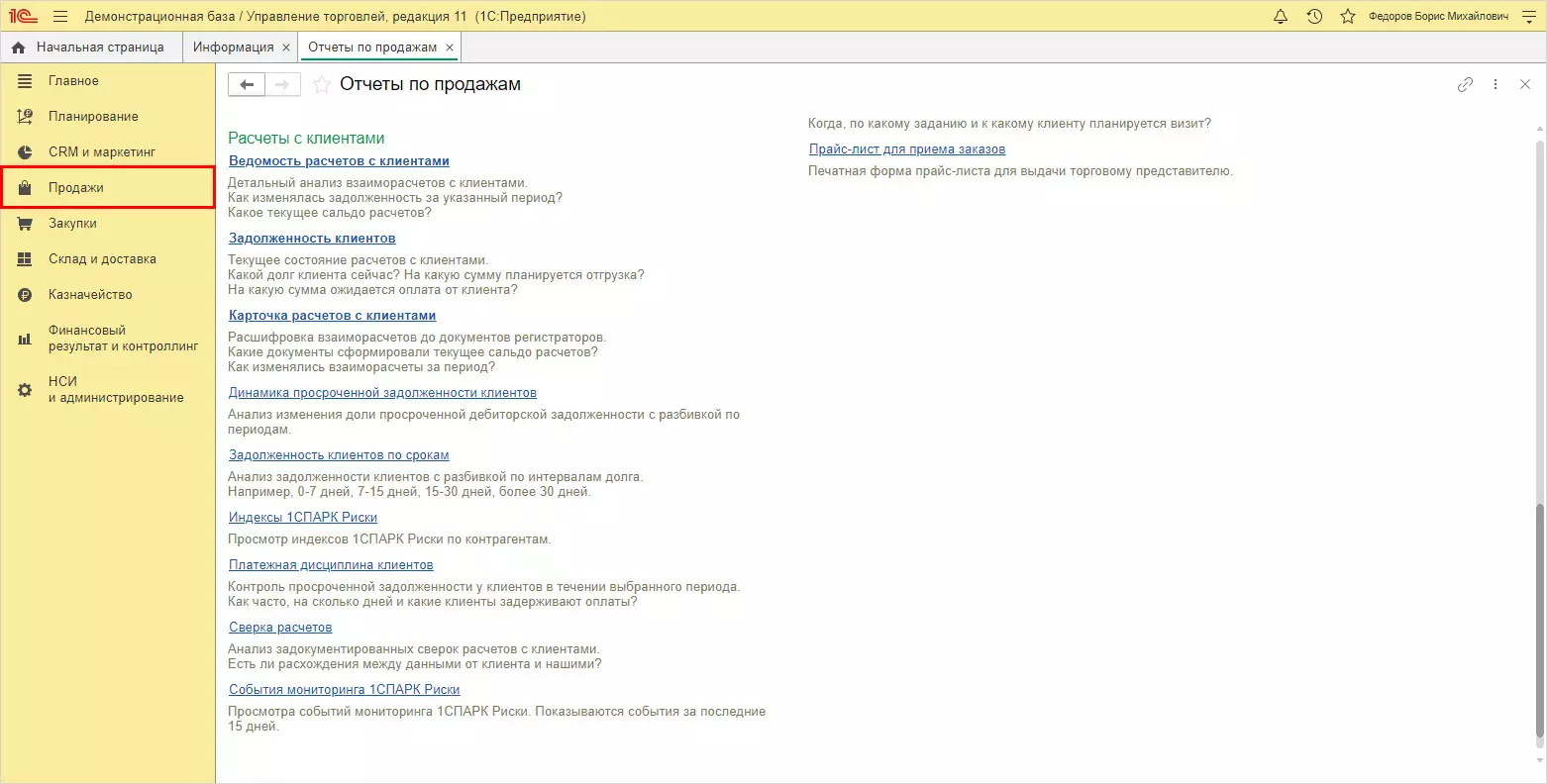The height and width of the screenshot is (784, 1547).
Task: Click the Продажи shopping bag icon
Action: pyautogui.click(x=25, y=188)
